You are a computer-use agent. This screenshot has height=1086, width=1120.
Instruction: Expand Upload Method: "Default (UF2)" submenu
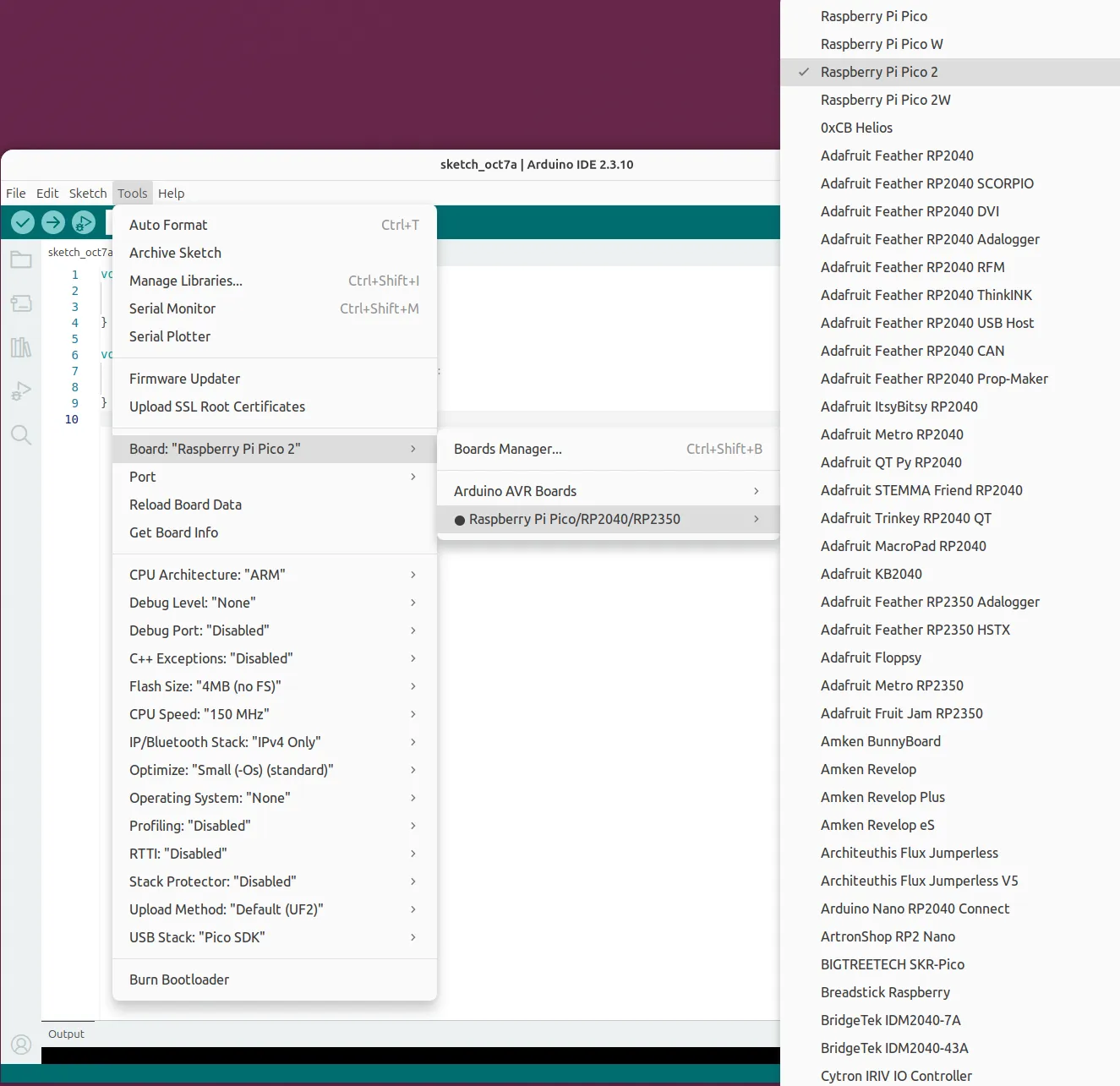[x=275, y=909]
